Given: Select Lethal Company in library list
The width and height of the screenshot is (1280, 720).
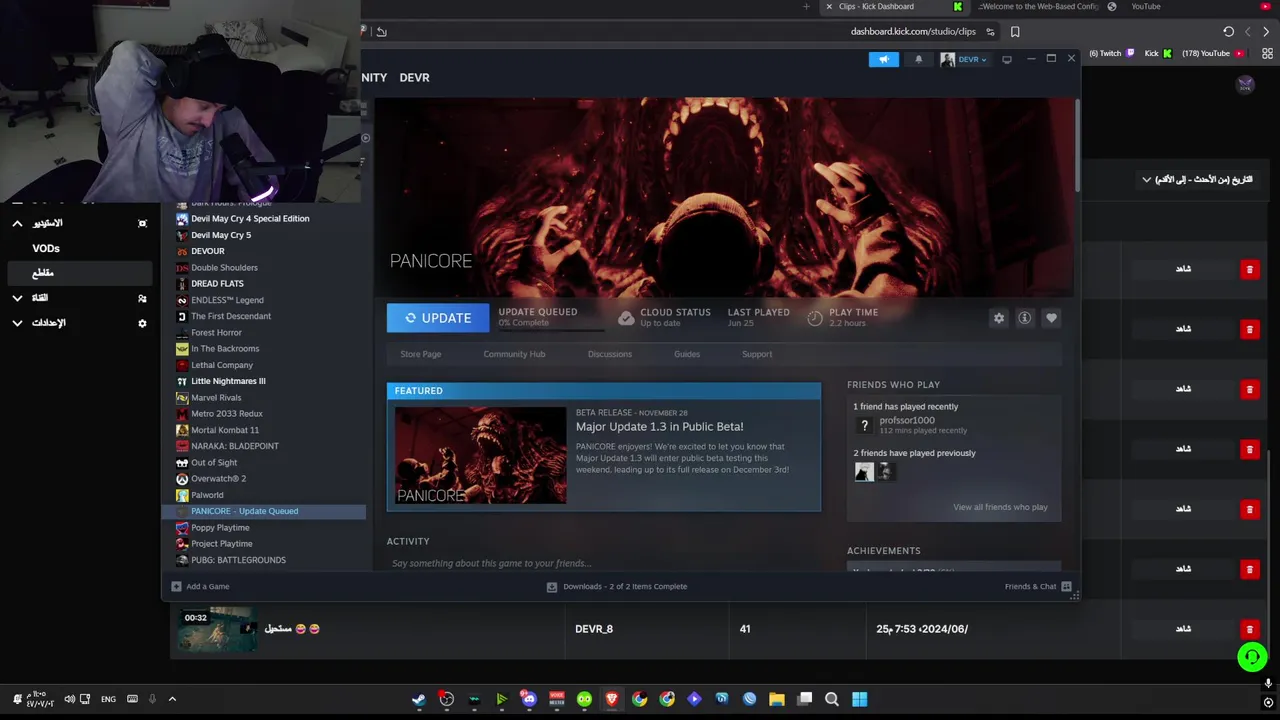Looking at the screenshot, I should tap(222, 365).
